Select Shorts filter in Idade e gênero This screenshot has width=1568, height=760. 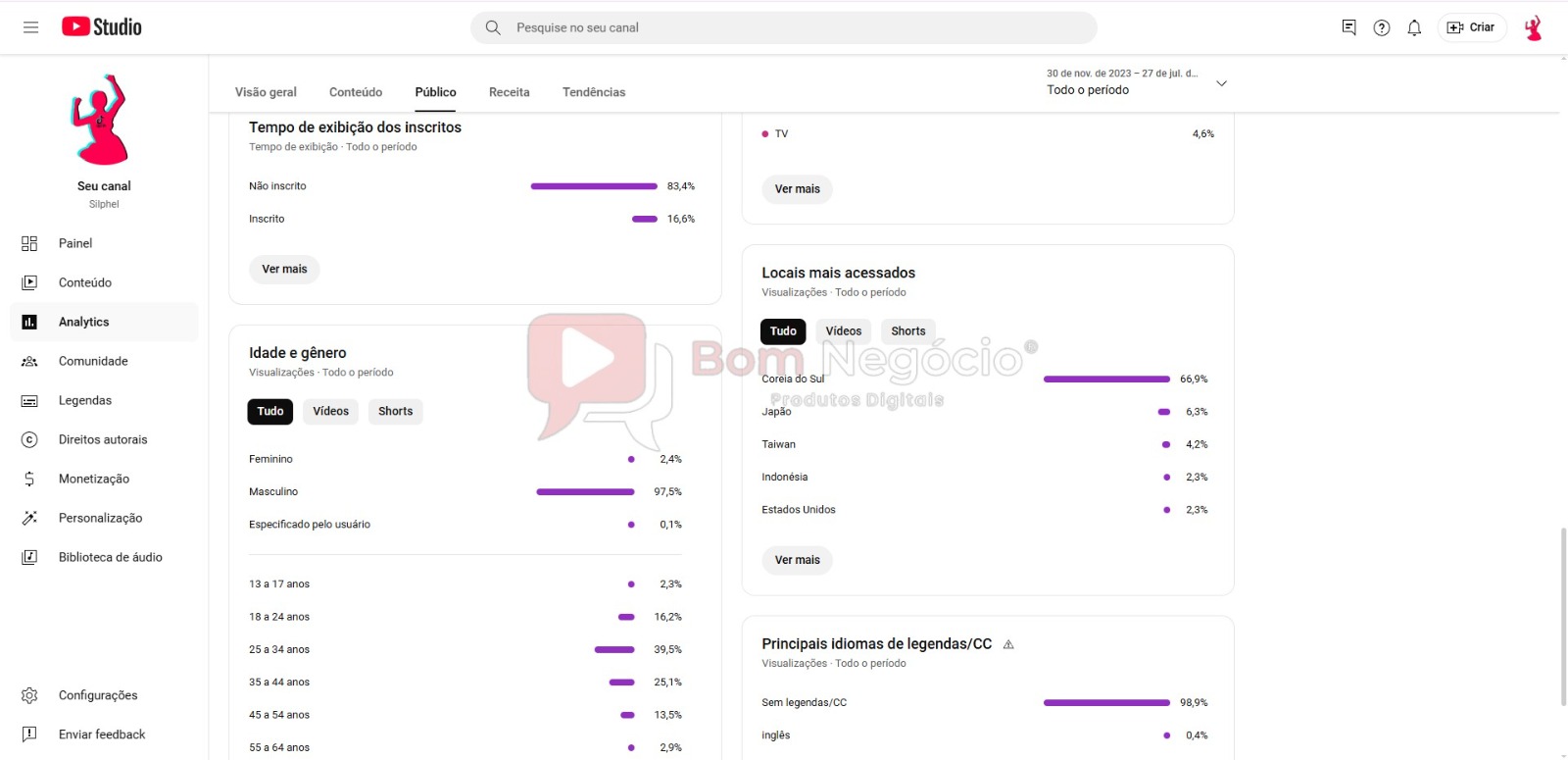396,412
